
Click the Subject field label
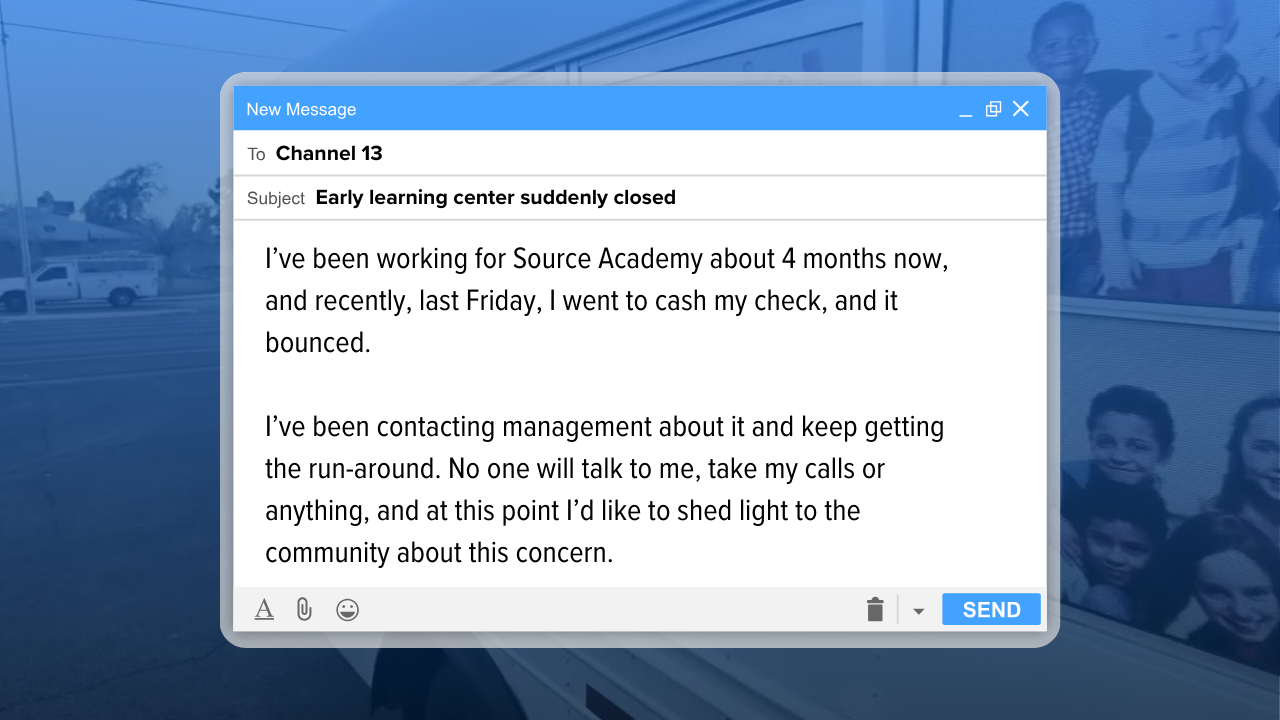tap(275, 198)
